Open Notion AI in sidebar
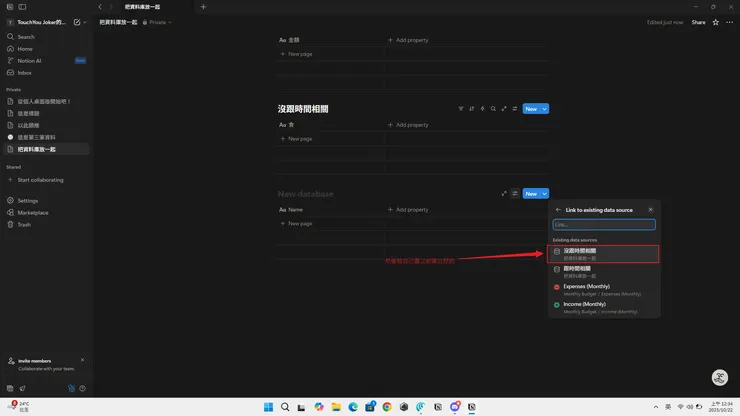Screen dimensions: 740x416 point(46,61)
